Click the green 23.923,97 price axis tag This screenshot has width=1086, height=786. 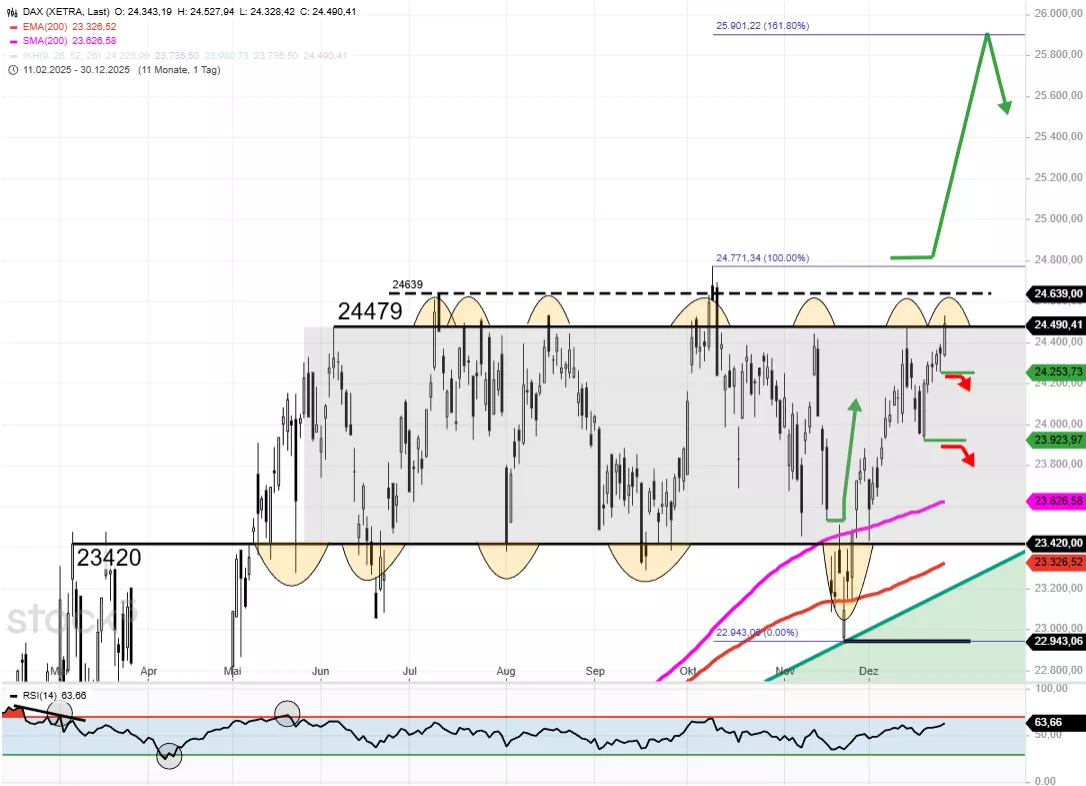1056,439
